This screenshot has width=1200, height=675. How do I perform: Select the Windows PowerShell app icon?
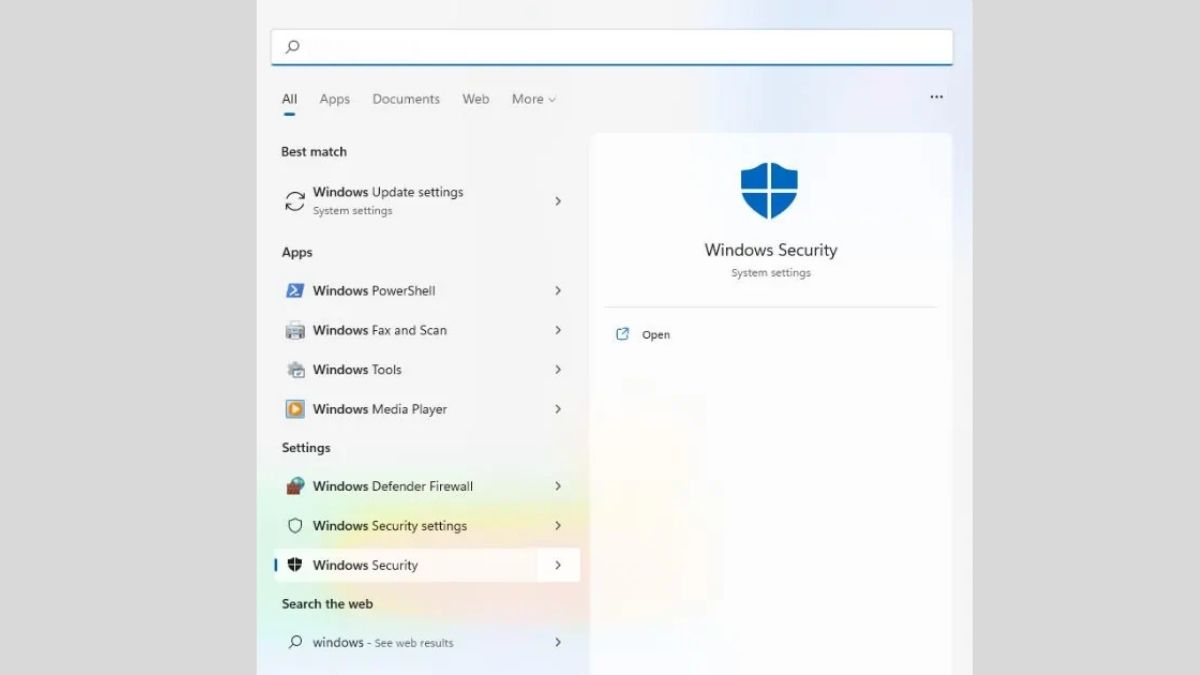(x=293, y=291)
